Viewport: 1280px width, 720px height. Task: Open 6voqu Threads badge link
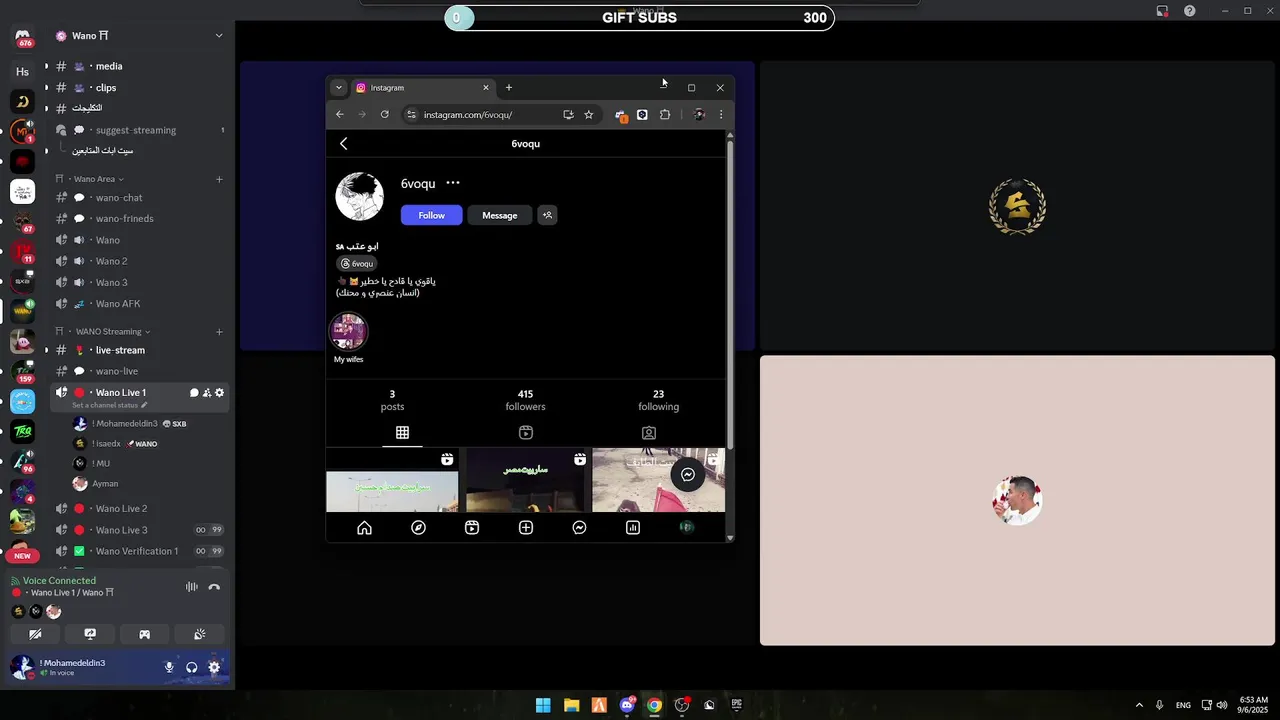click(x=357, y=264)
